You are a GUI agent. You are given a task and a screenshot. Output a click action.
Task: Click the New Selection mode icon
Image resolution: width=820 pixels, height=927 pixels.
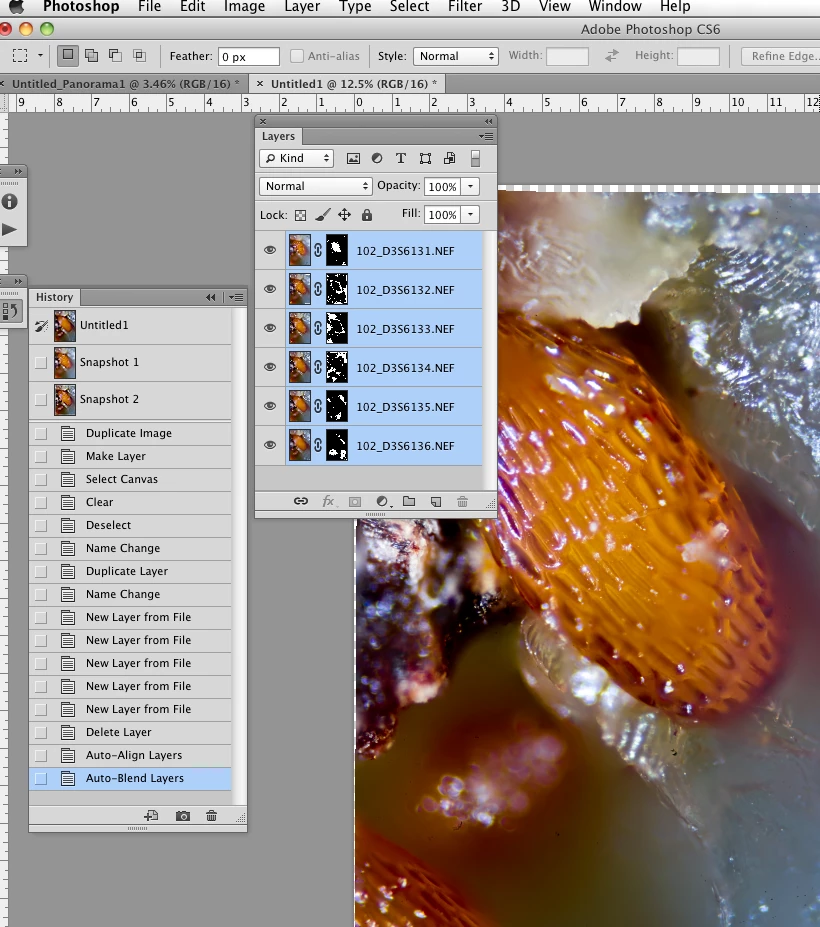pyautogui.click(x=68, y=56)
